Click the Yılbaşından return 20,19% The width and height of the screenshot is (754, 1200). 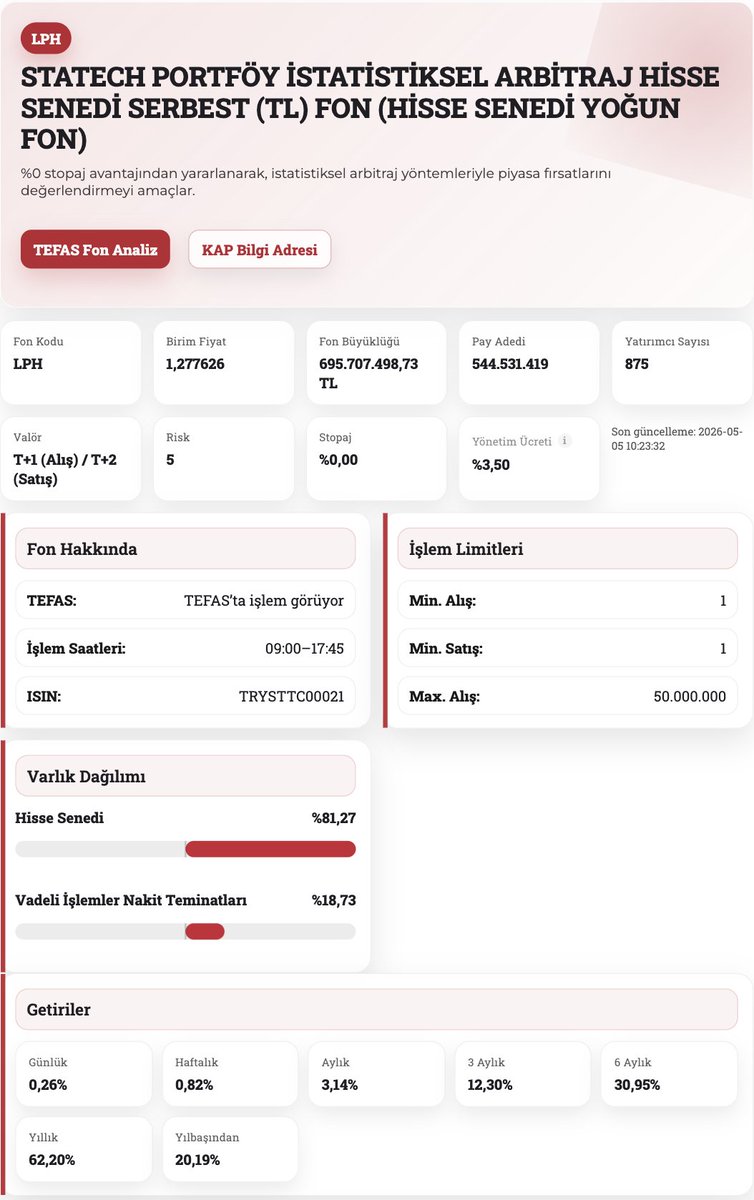[x=198, y=1160]
